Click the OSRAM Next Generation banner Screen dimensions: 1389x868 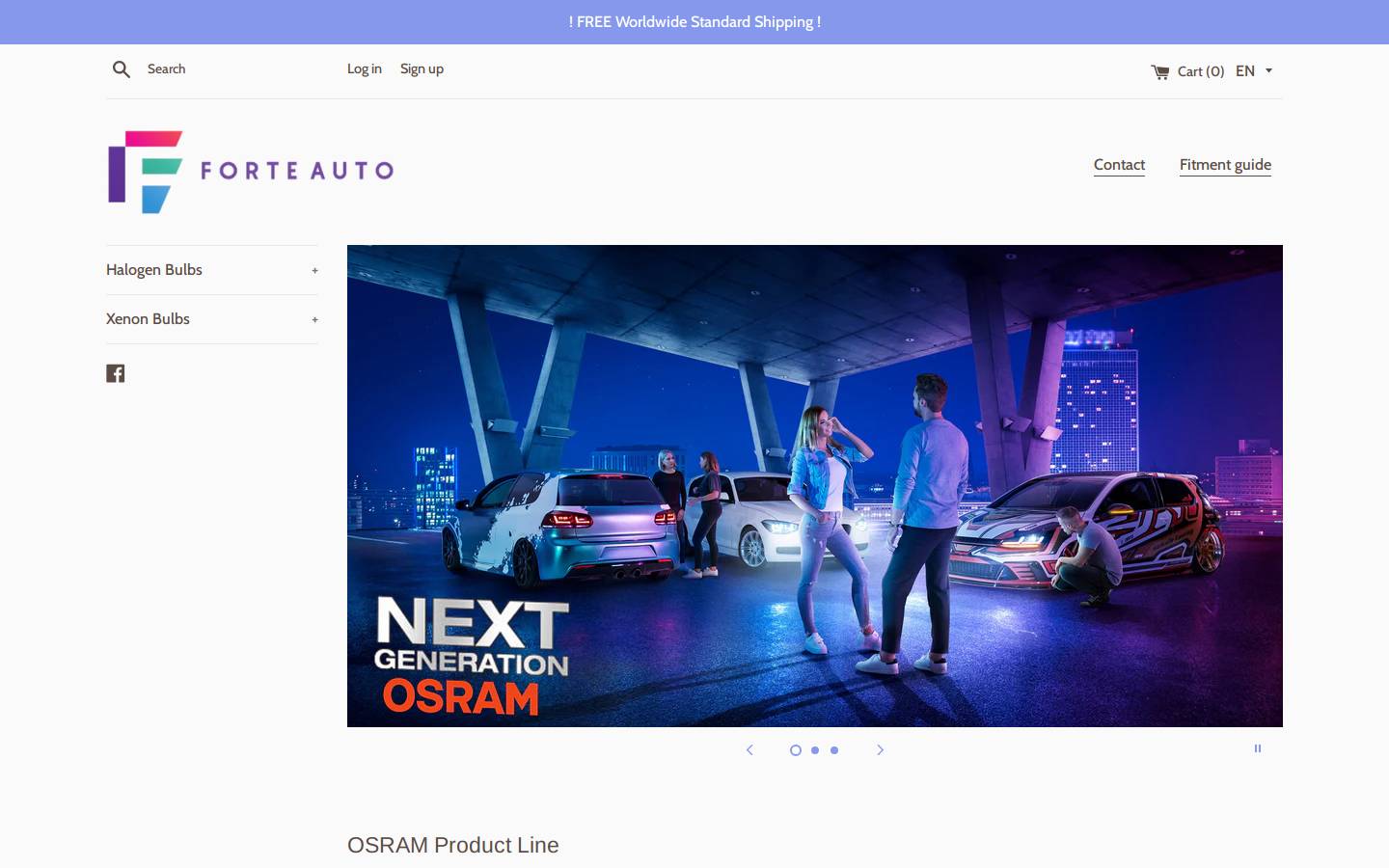click(x=815, y=486)
